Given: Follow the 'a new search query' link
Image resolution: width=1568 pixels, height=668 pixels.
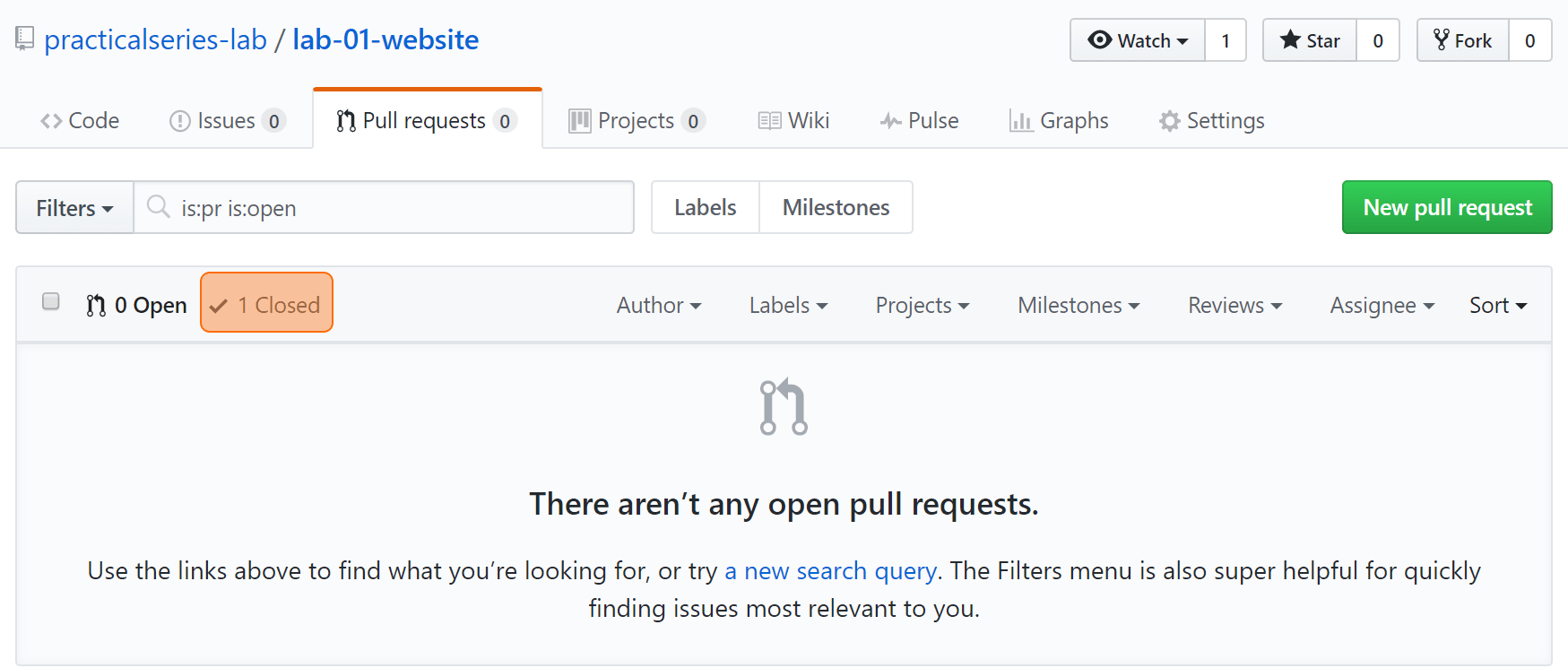Looking at the screenshot, I should [831, 570].
